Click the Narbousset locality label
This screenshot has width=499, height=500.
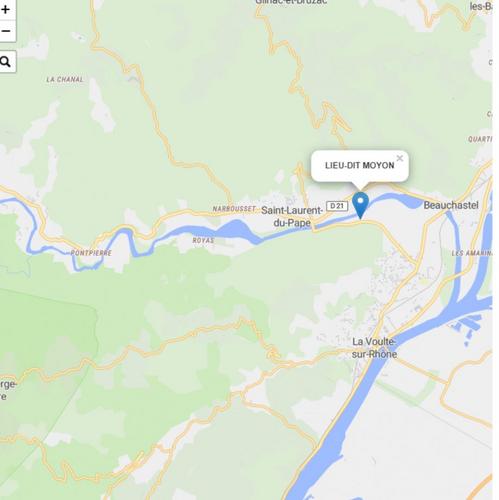[x=234, y=209]
